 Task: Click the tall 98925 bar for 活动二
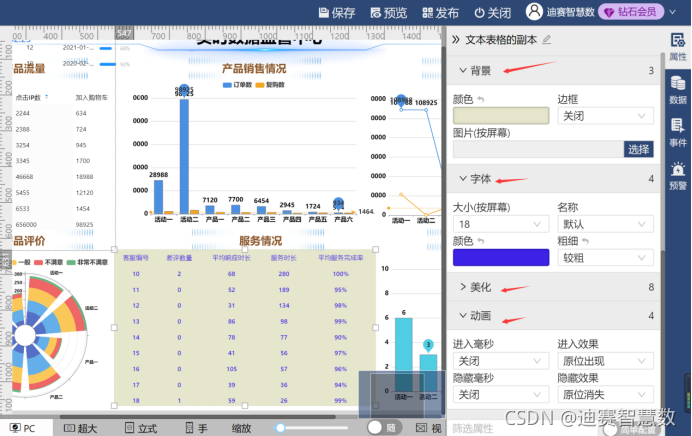pyautogui.click(x=184, y=156)
